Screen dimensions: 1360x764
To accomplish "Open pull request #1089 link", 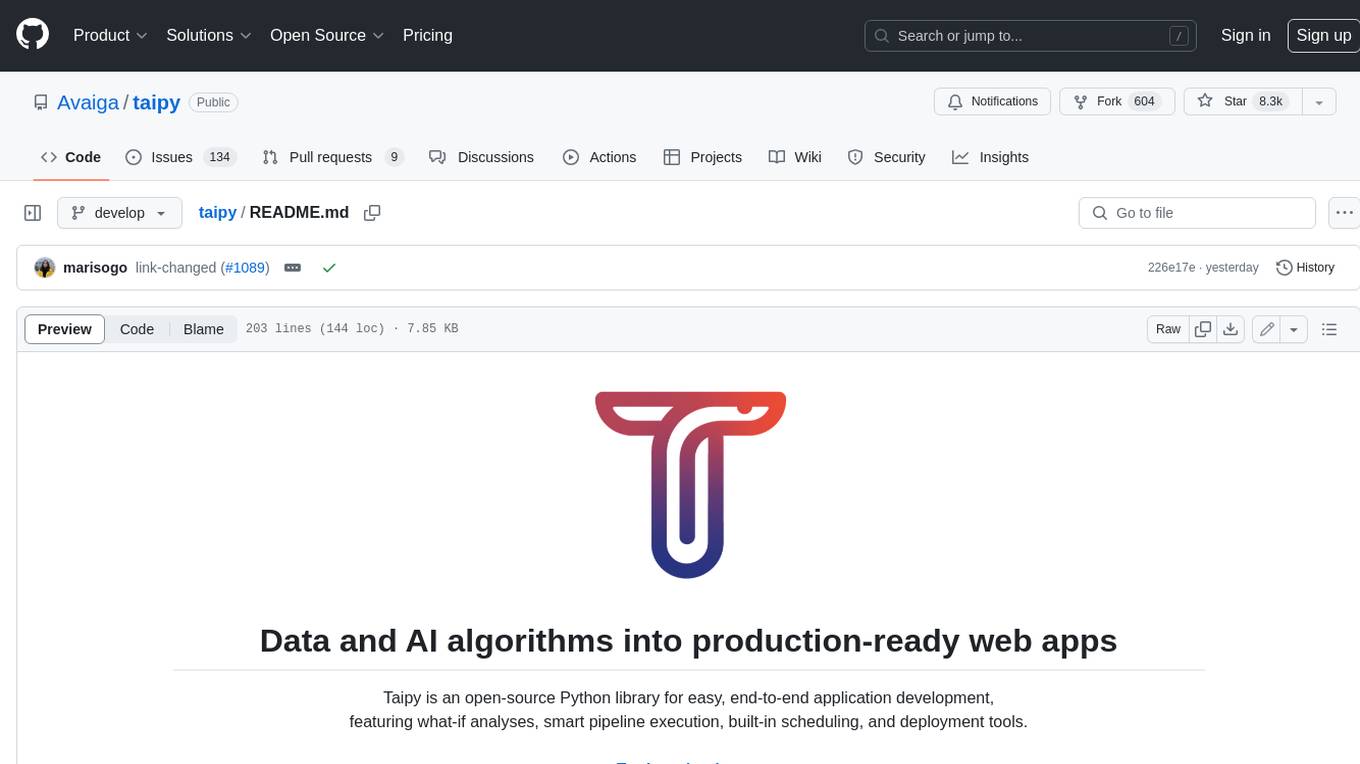I will tap(245, 268).
